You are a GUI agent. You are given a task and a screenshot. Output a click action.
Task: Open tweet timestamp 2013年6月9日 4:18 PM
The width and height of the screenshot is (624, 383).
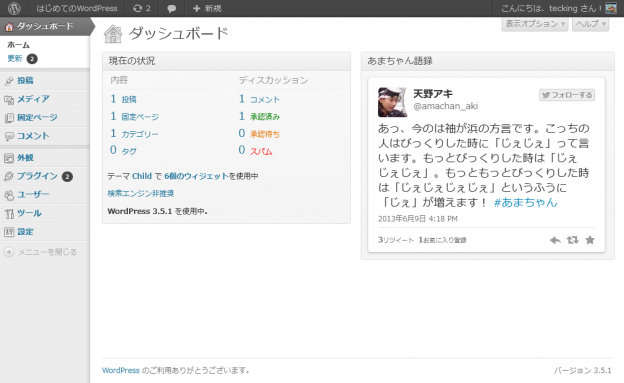click(417, 219)
